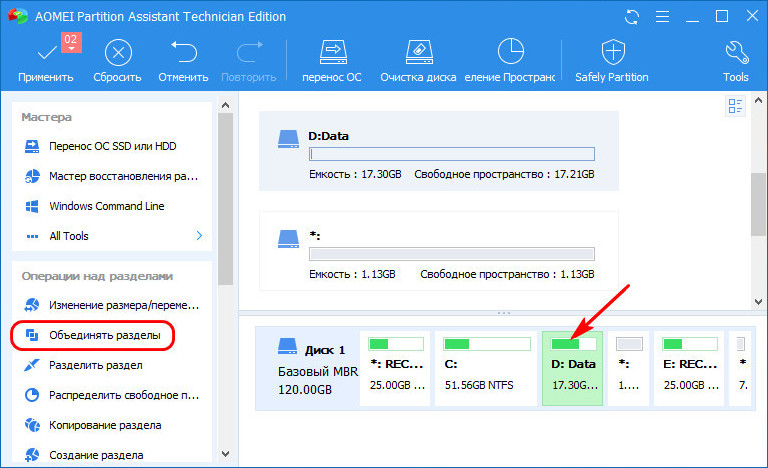Select the *: REC... 25.00GB partition block
This screenshot has height=468, width=768.
pos(395,369)
